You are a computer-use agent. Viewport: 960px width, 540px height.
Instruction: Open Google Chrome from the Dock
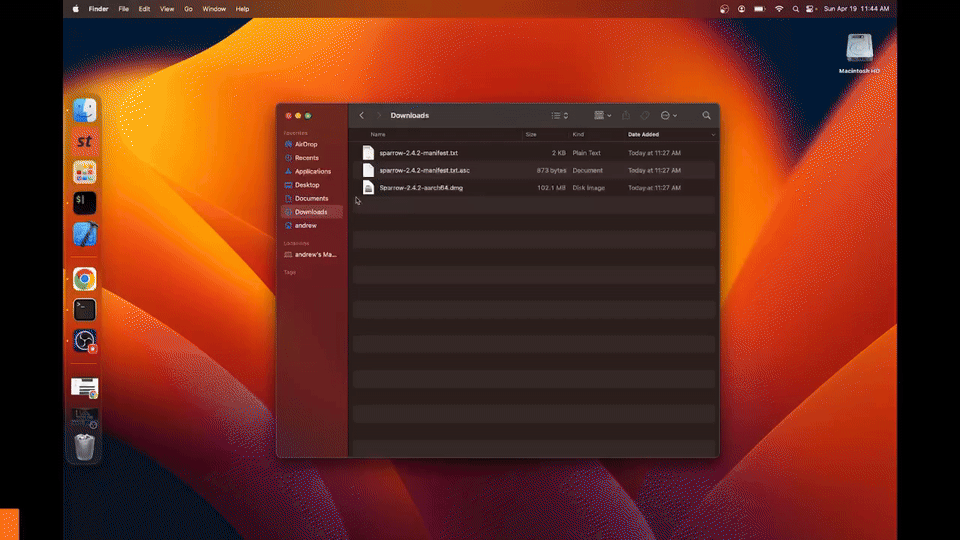click(85, 280)
